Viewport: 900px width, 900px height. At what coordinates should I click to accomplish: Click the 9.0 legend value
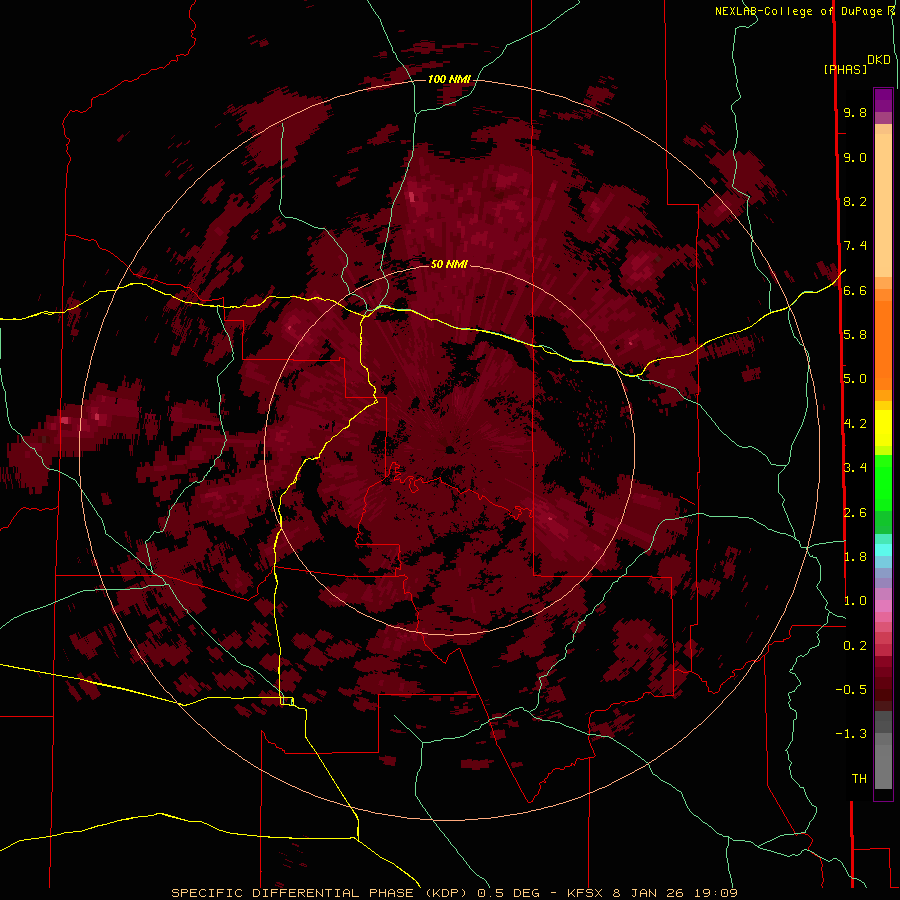[x=855, y=158]
